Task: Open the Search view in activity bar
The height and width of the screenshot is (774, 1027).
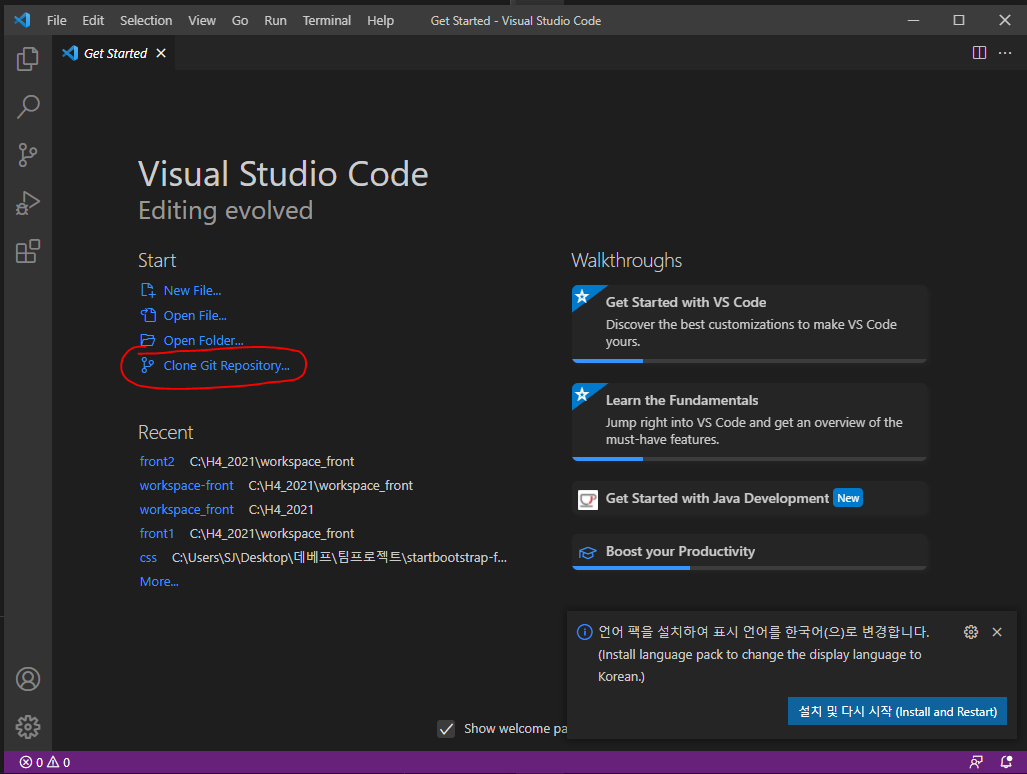Action: click(28, 107)
